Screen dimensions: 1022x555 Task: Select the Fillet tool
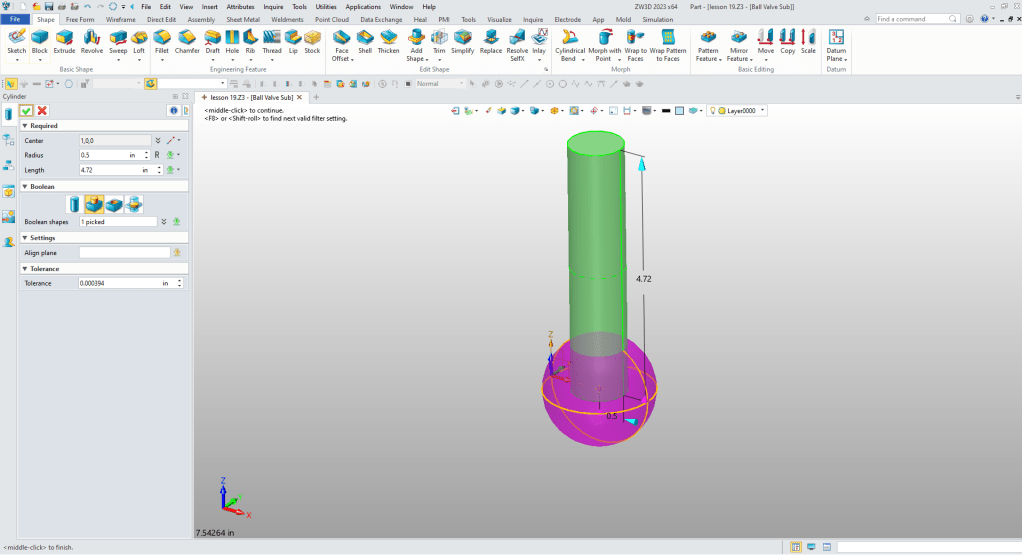point(162,40)
